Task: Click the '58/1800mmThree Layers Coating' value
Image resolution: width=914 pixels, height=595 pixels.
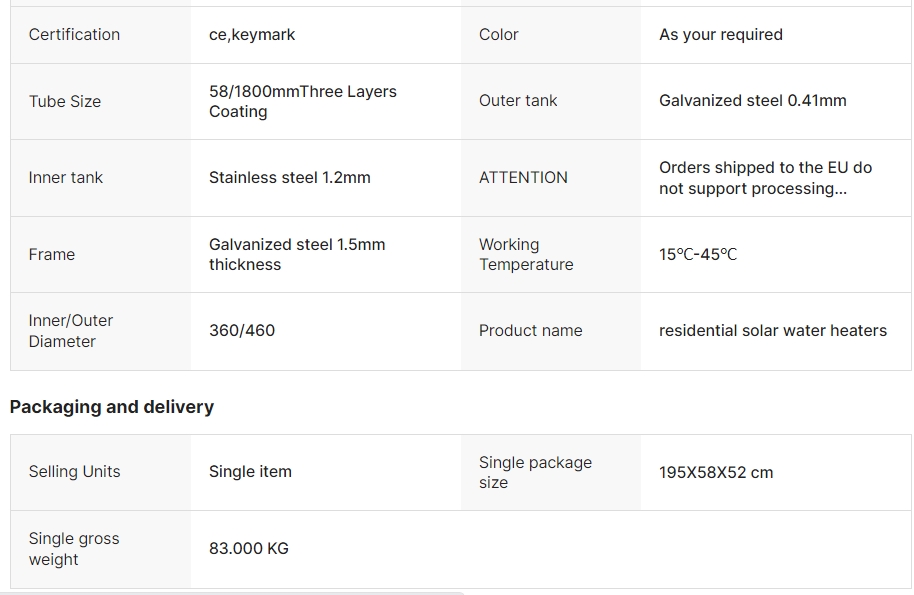Action: [302, 101]
